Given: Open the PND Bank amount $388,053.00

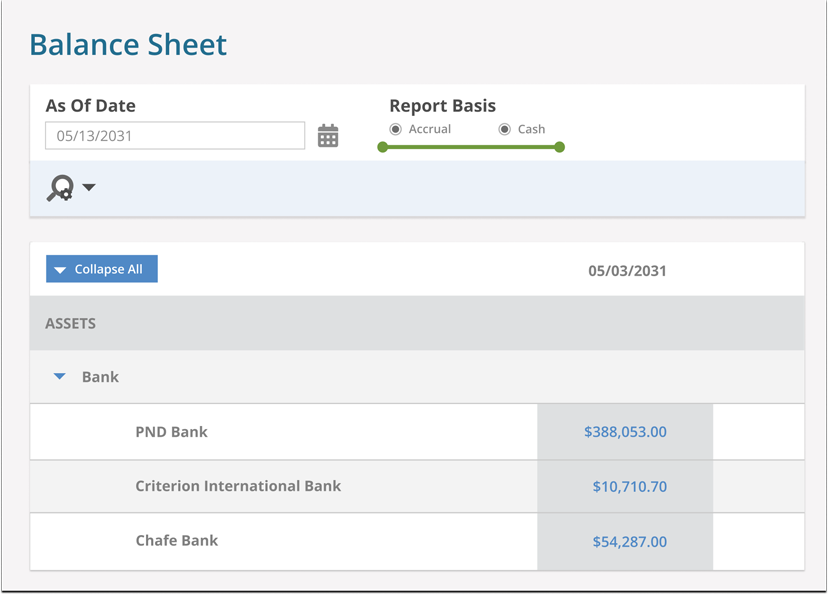Looking at the screenshot, I should 625,431.
